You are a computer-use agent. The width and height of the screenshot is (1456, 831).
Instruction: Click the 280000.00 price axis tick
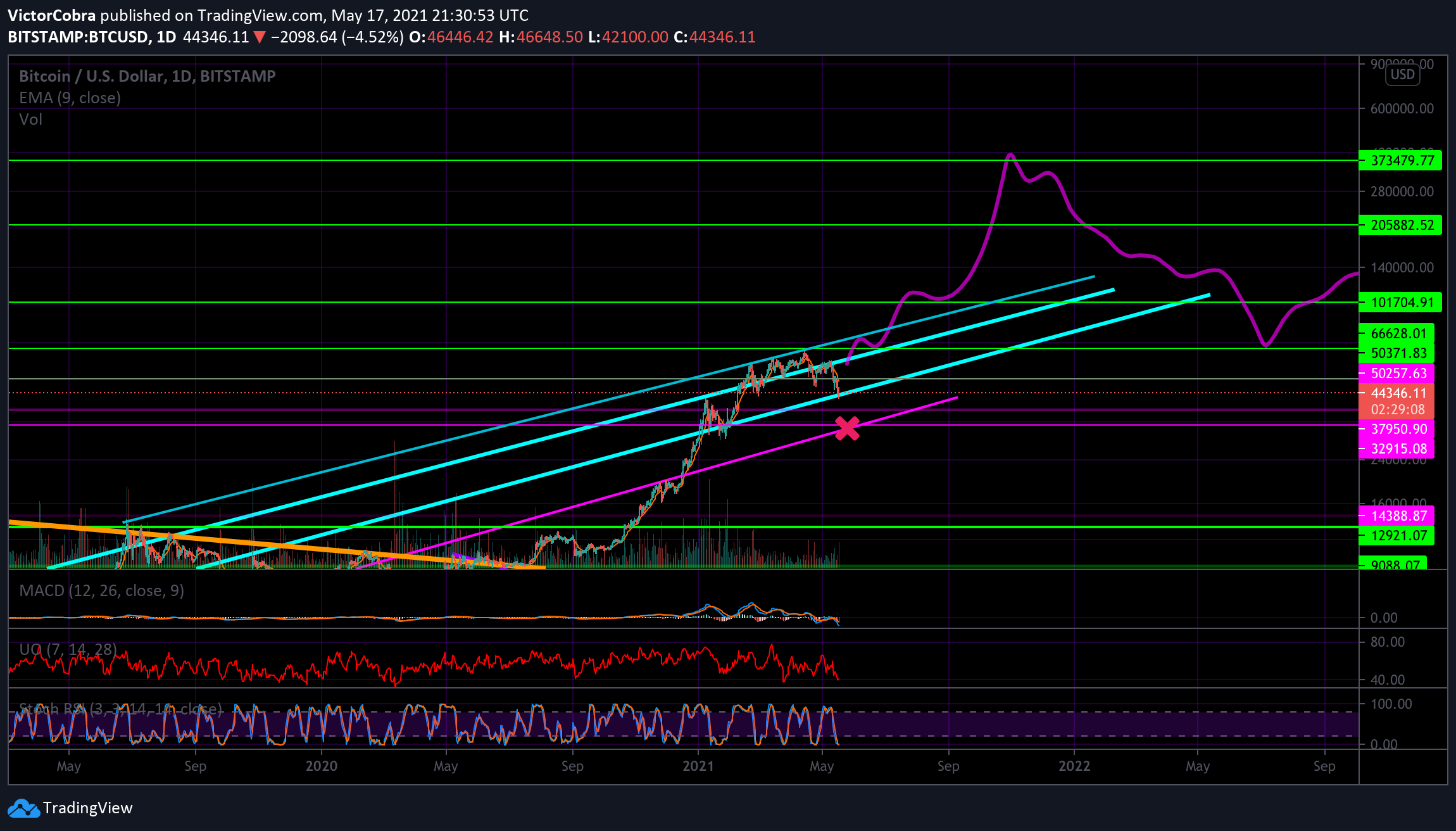1402,191
